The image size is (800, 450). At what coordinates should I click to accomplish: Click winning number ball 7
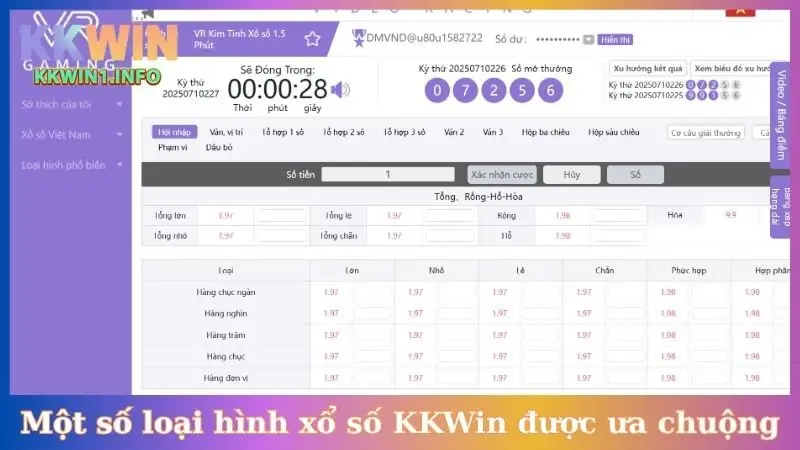465,91
